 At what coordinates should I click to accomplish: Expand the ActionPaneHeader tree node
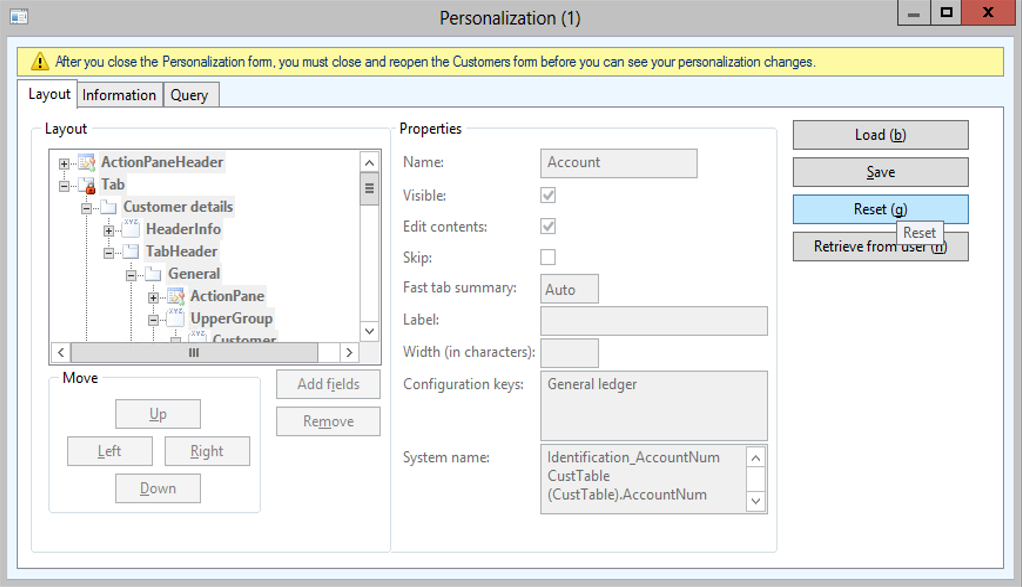coord(65,163)
